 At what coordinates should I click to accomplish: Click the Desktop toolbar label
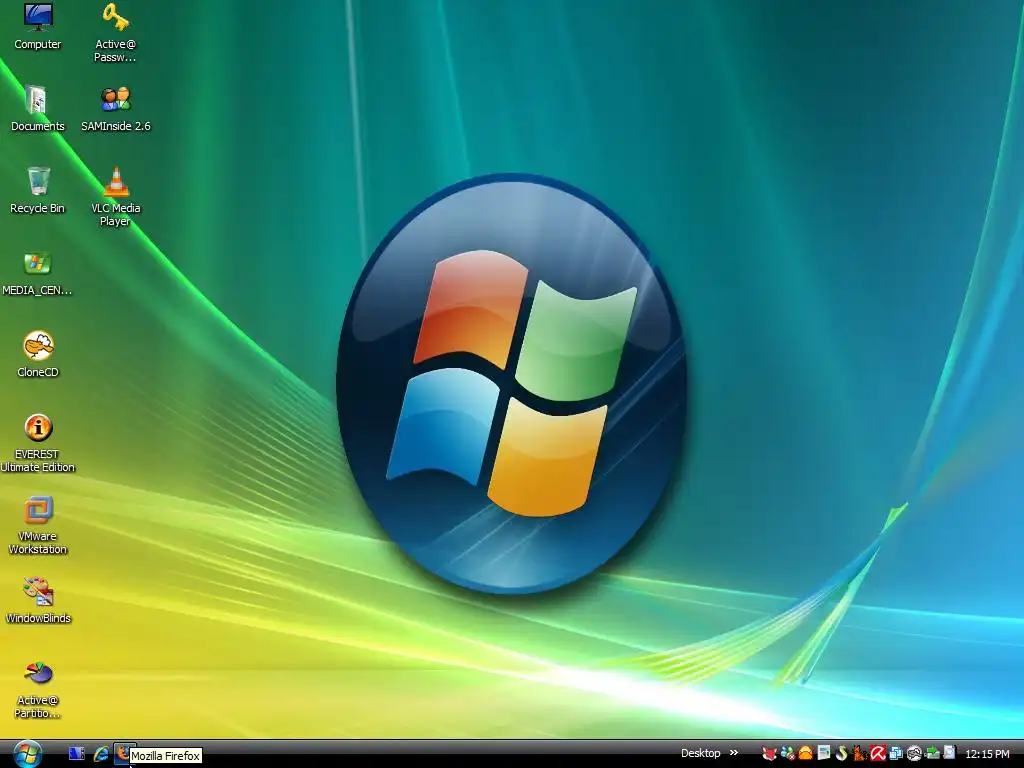click(701, 753)
